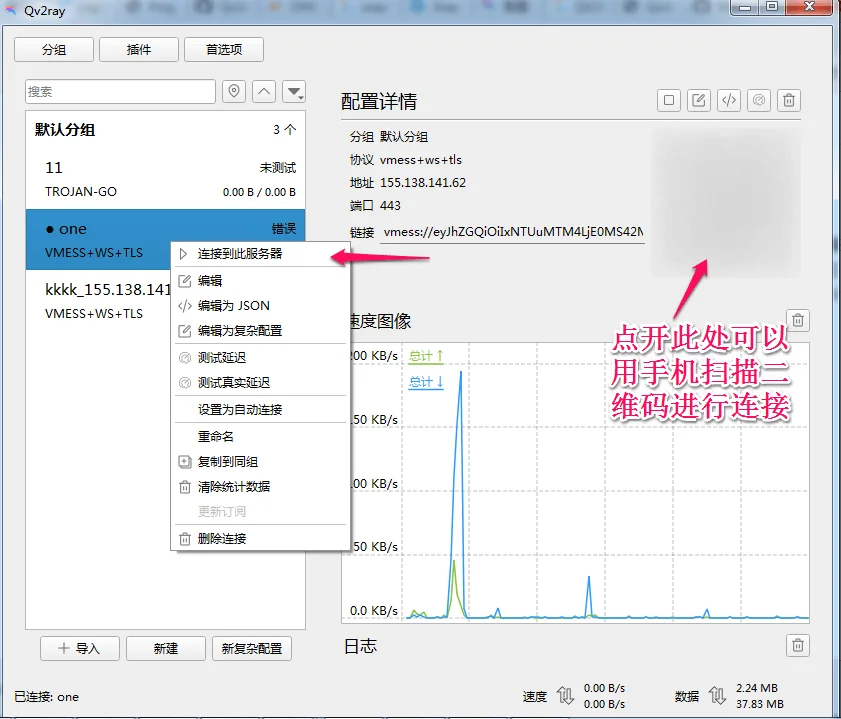Click the delete trash icon in 配置详情

789,100
